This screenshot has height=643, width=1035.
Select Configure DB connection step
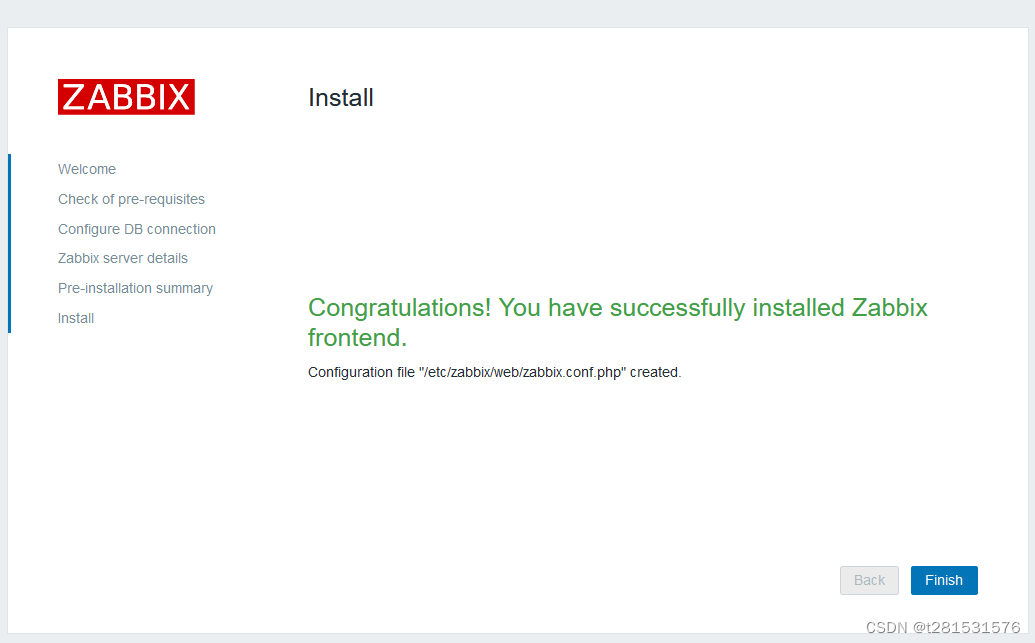tap(137, 229)
